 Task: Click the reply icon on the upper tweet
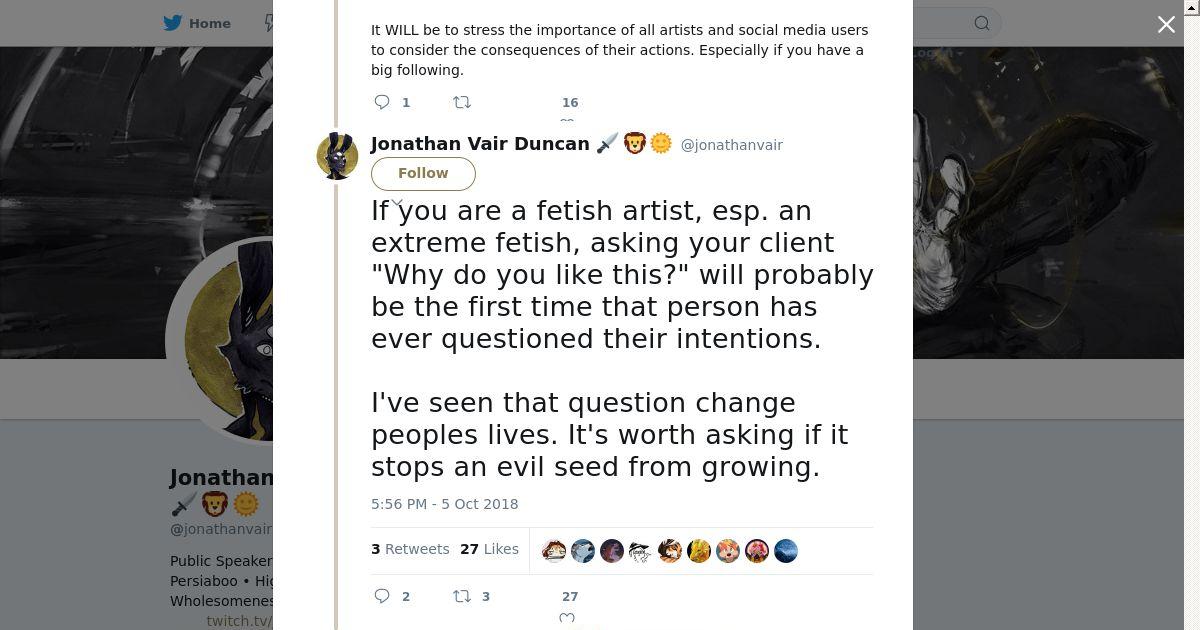382,102
